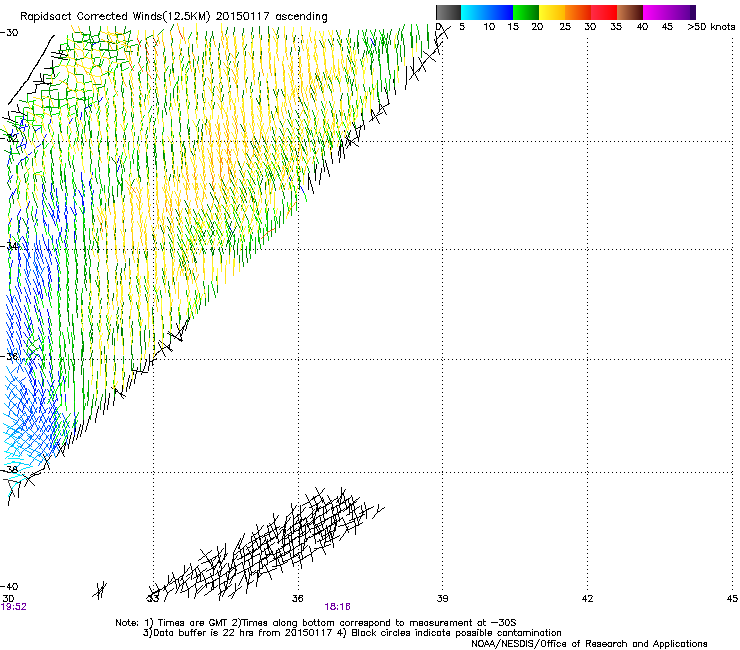Click the >50 knots legend label
The width and height of the screenshot is (740, 650).
[x=711, y=27]
